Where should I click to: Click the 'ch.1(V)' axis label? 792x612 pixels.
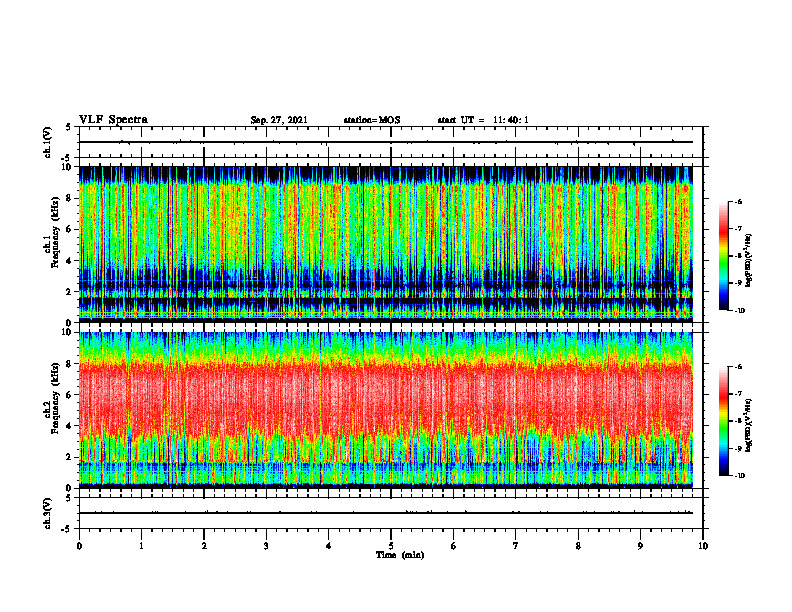click(x=47, y=142)
